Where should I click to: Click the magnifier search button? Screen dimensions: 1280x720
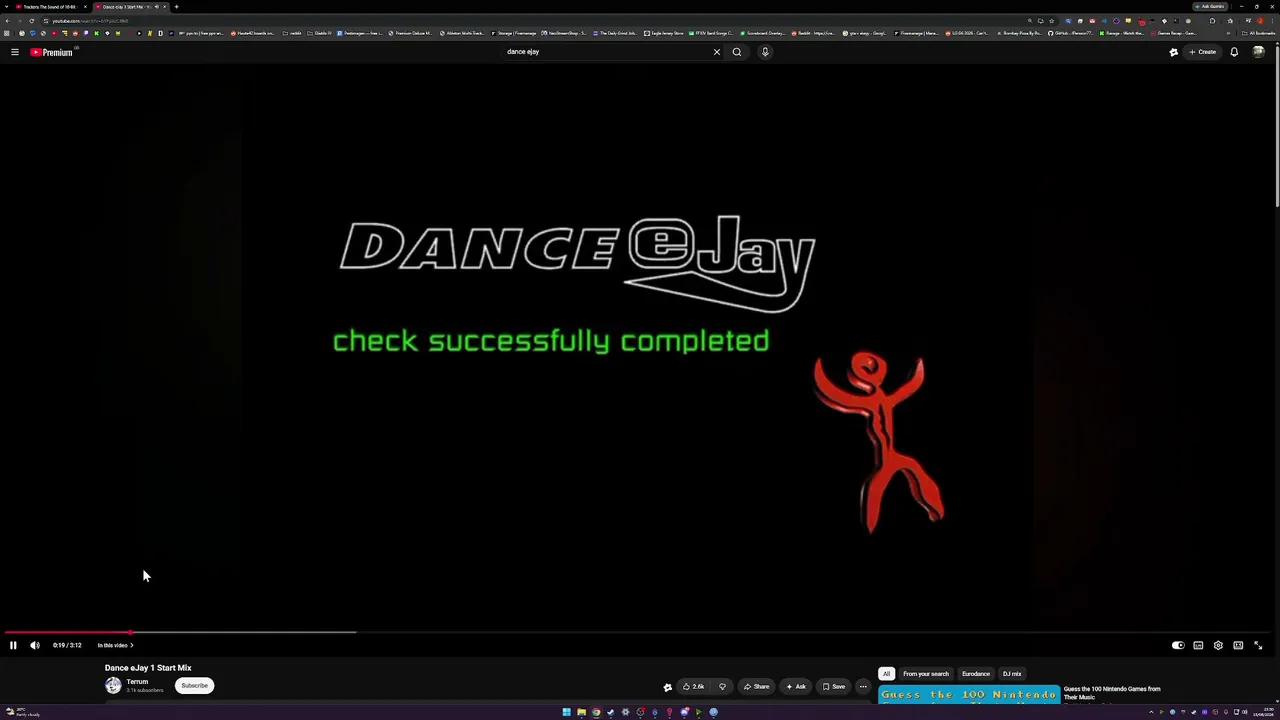coord(737,52)
